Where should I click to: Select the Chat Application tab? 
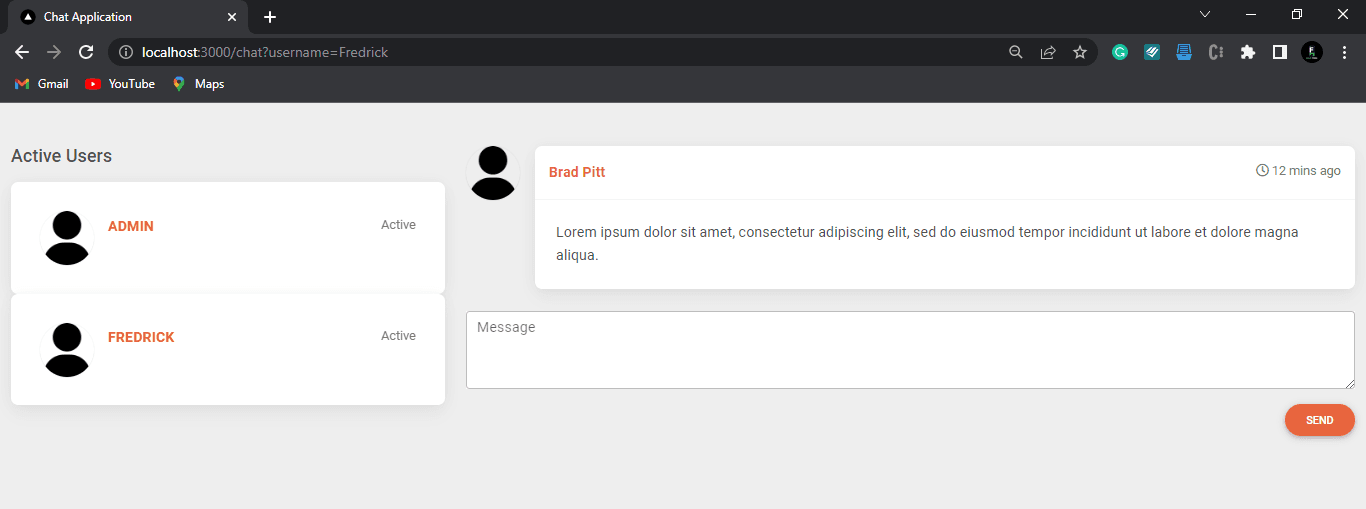coord(120,17)
